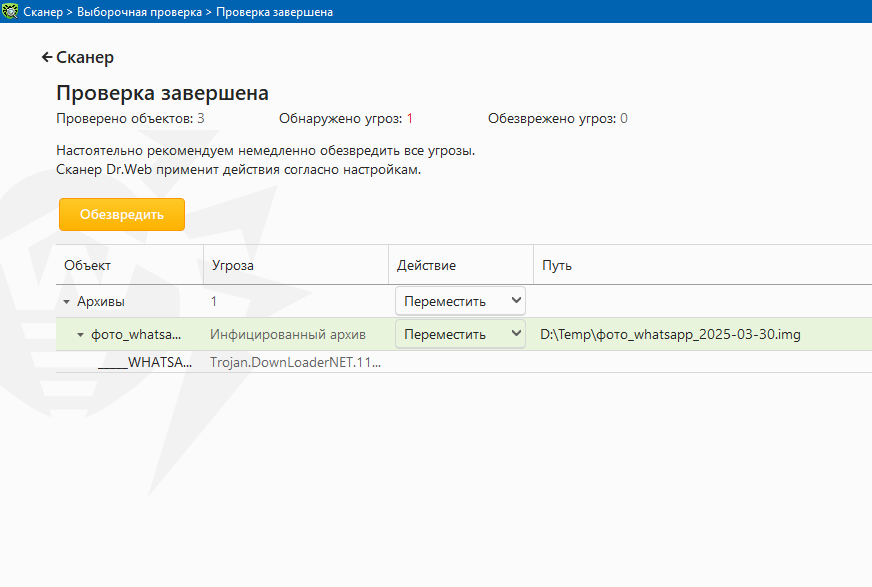This screenshot has height=587, width=872.
Task: Click the Dr.Web spider icon in title bar
Action: click(x=9, y=11)
